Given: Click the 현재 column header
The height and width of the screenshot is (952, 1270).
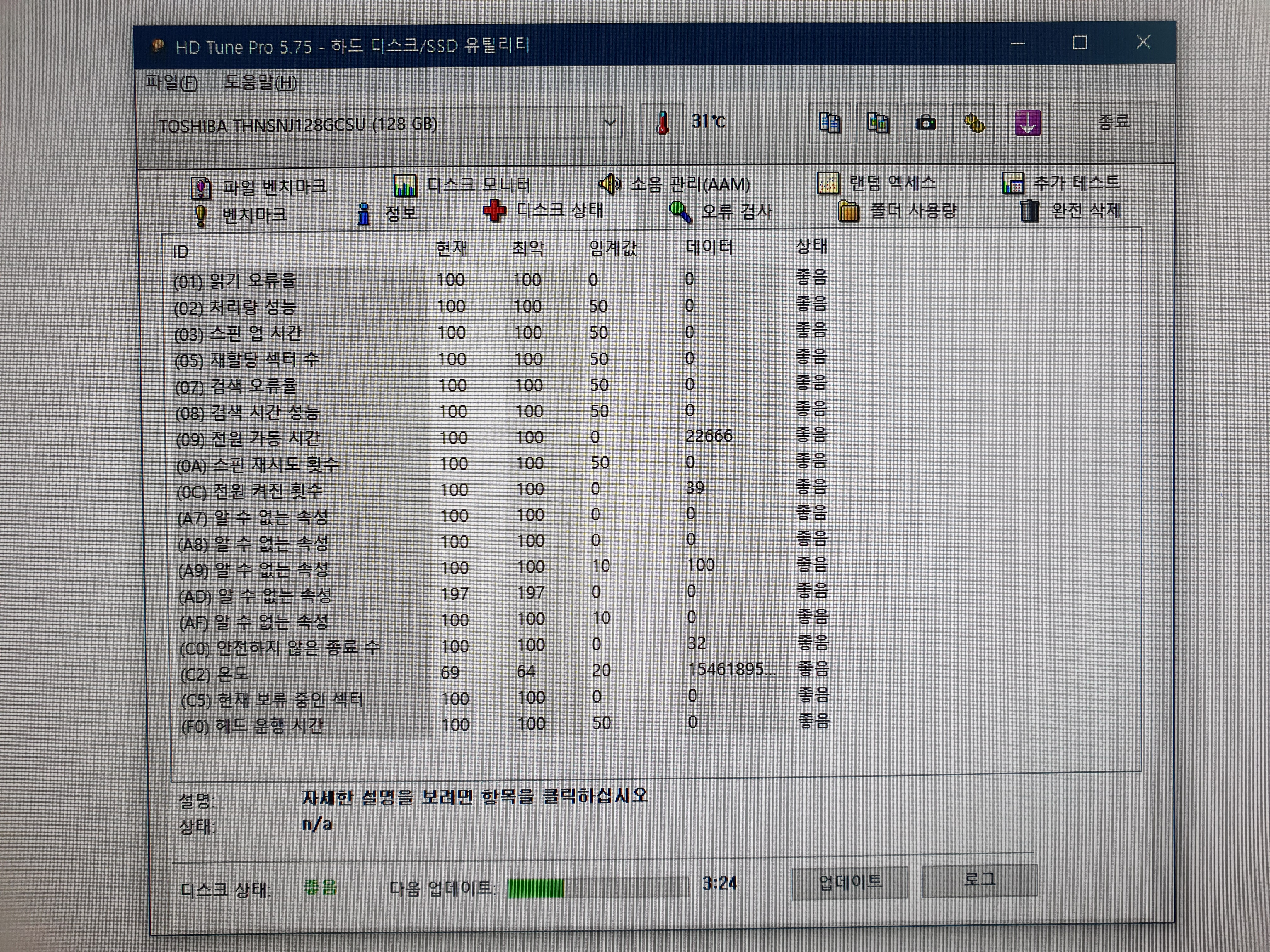Looking at the screenshot, I should (x=451, y=248).
